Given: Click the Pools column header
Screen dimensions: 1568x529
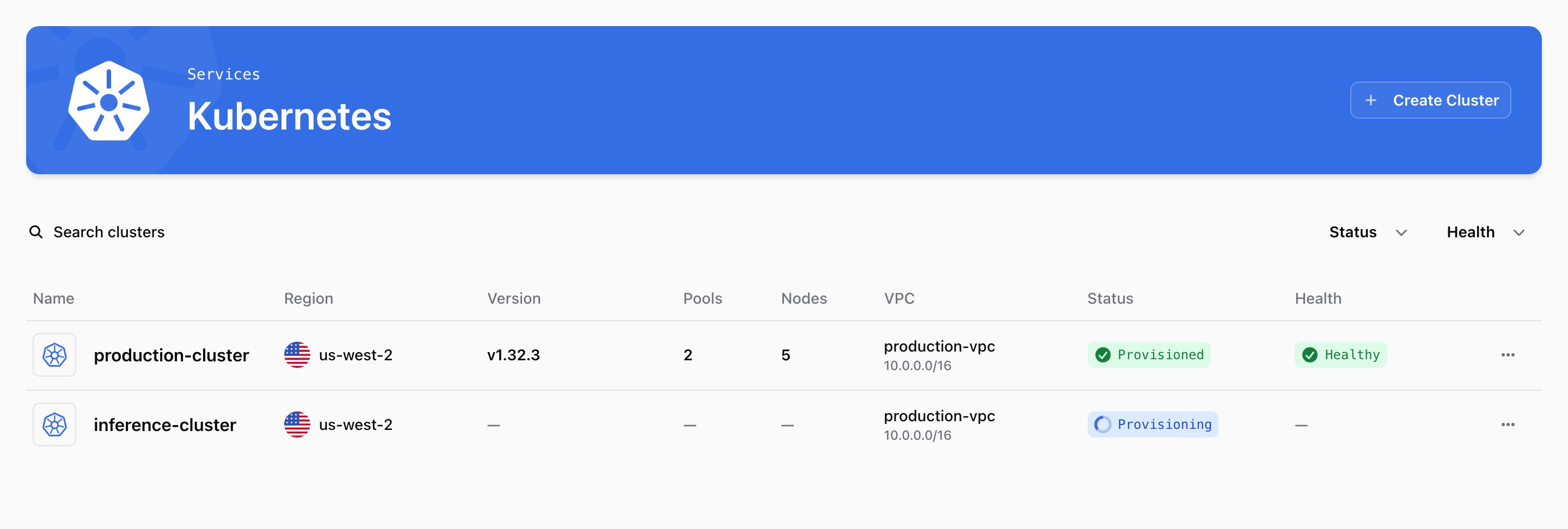Looking at the screenshot, I should 702,298.
